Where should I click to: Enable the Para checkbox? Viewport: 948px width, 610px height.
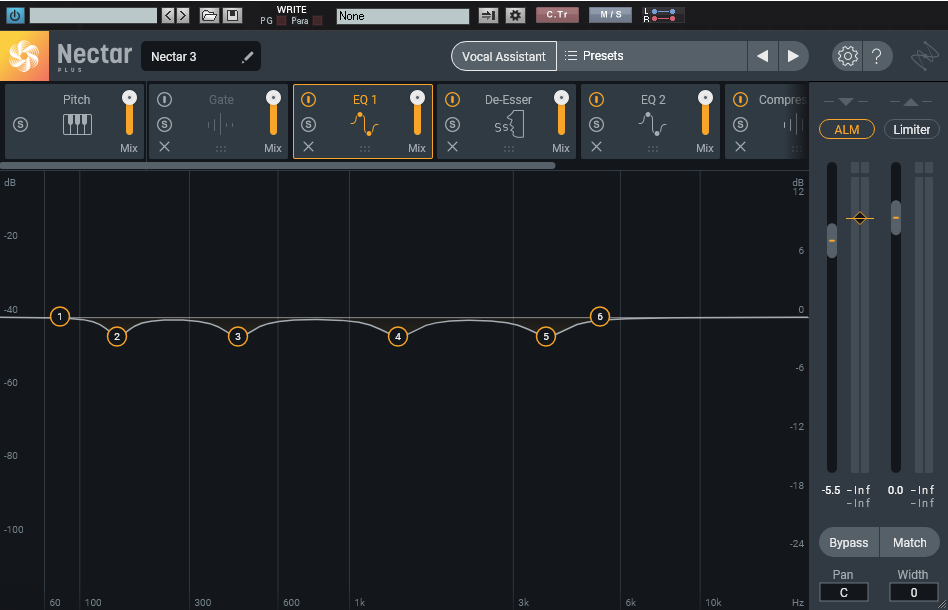click(x=317, y=21)
